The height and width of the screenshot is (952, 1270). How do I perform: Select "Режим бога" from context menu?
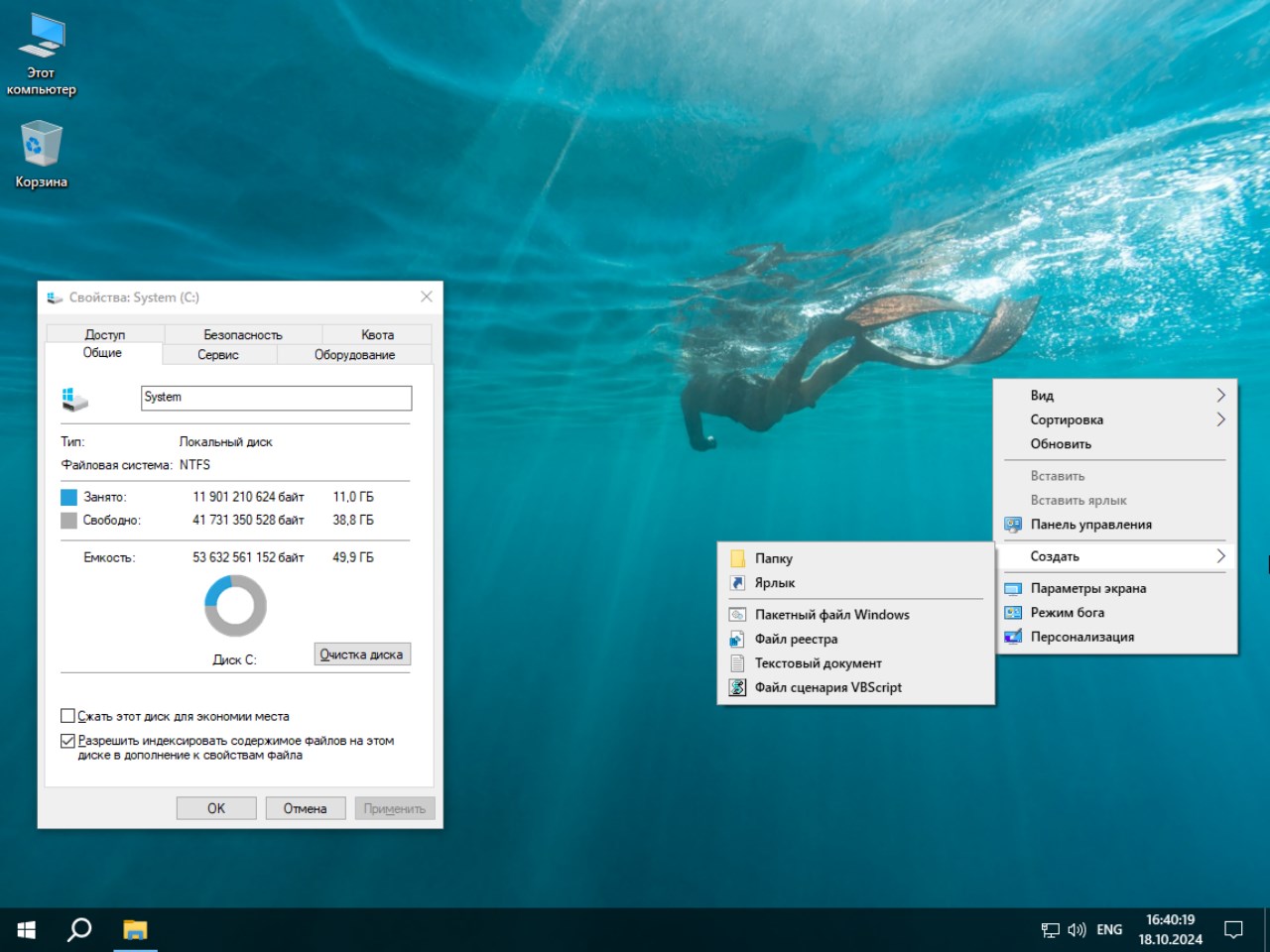tap(1067, 613)
